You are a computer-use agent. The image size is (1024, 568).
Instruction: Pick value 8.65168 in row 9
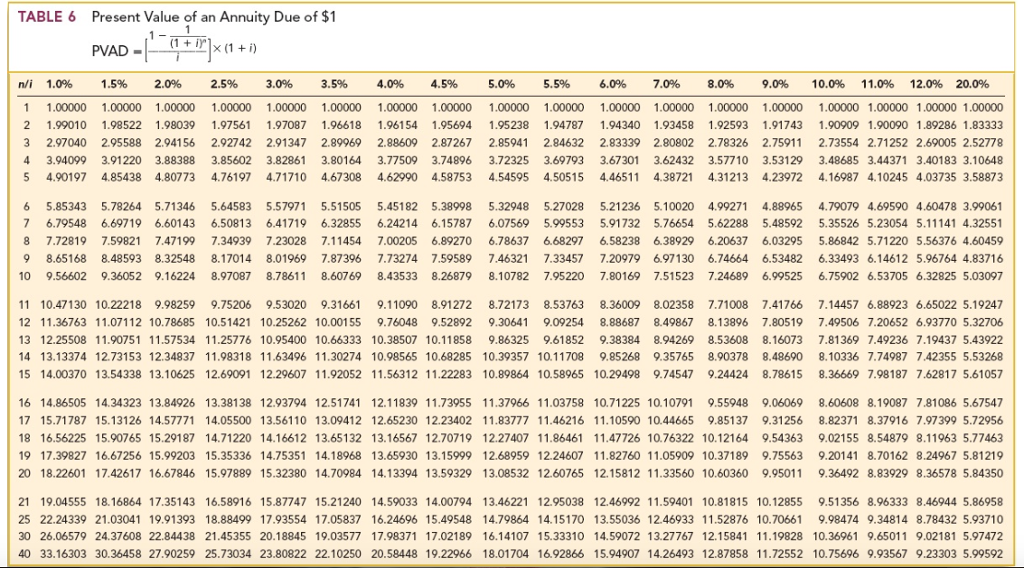(66, 259)
